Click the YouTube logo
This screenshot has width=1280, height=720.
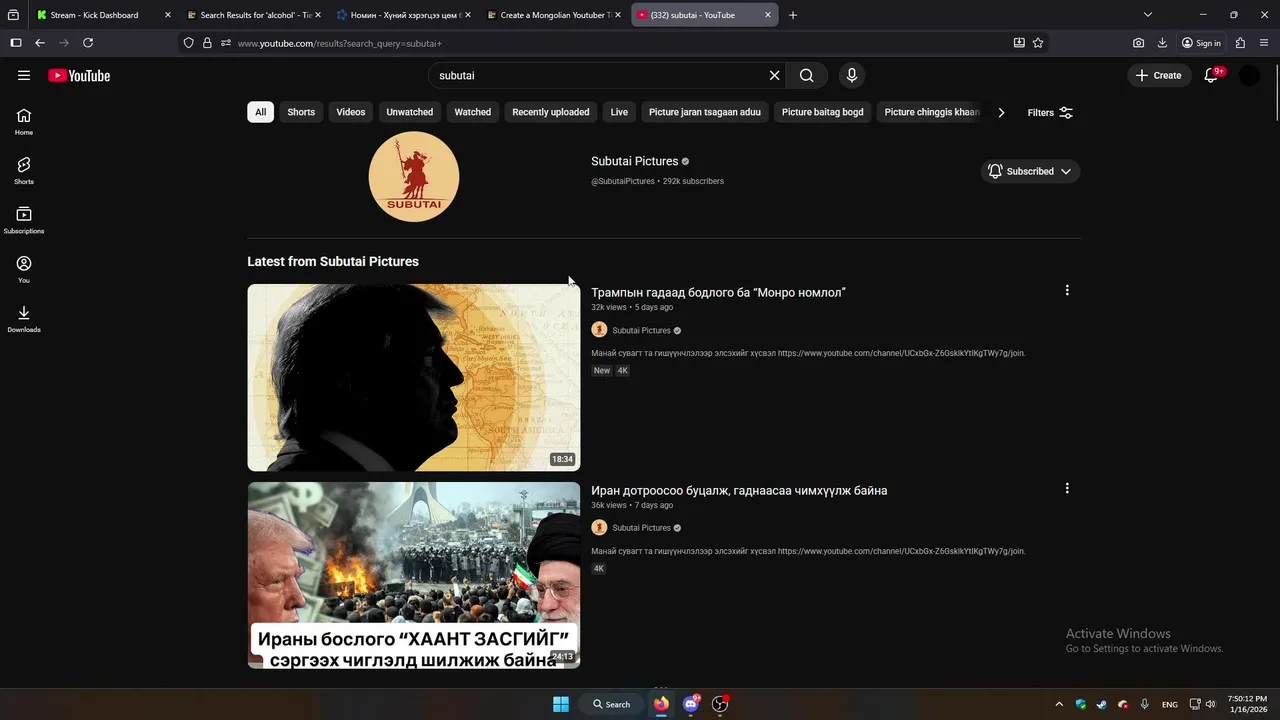coord(79,75)
